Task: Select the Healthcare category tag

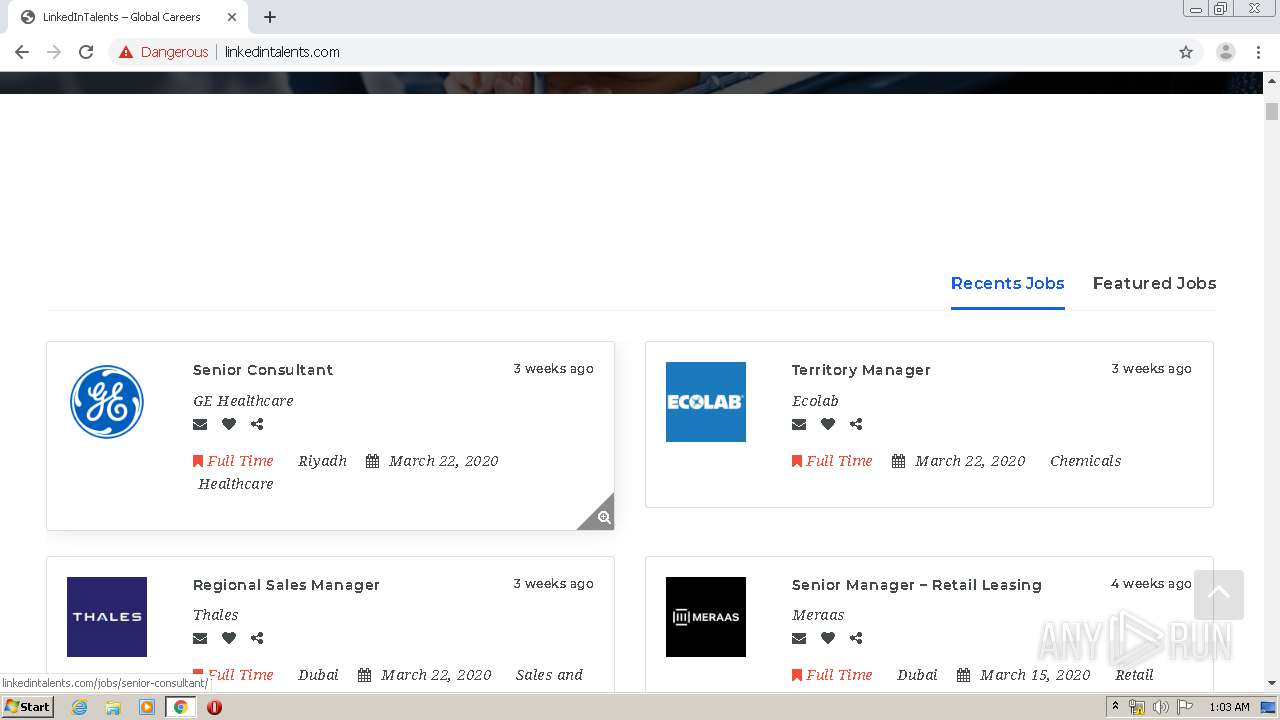Action: 236,484
